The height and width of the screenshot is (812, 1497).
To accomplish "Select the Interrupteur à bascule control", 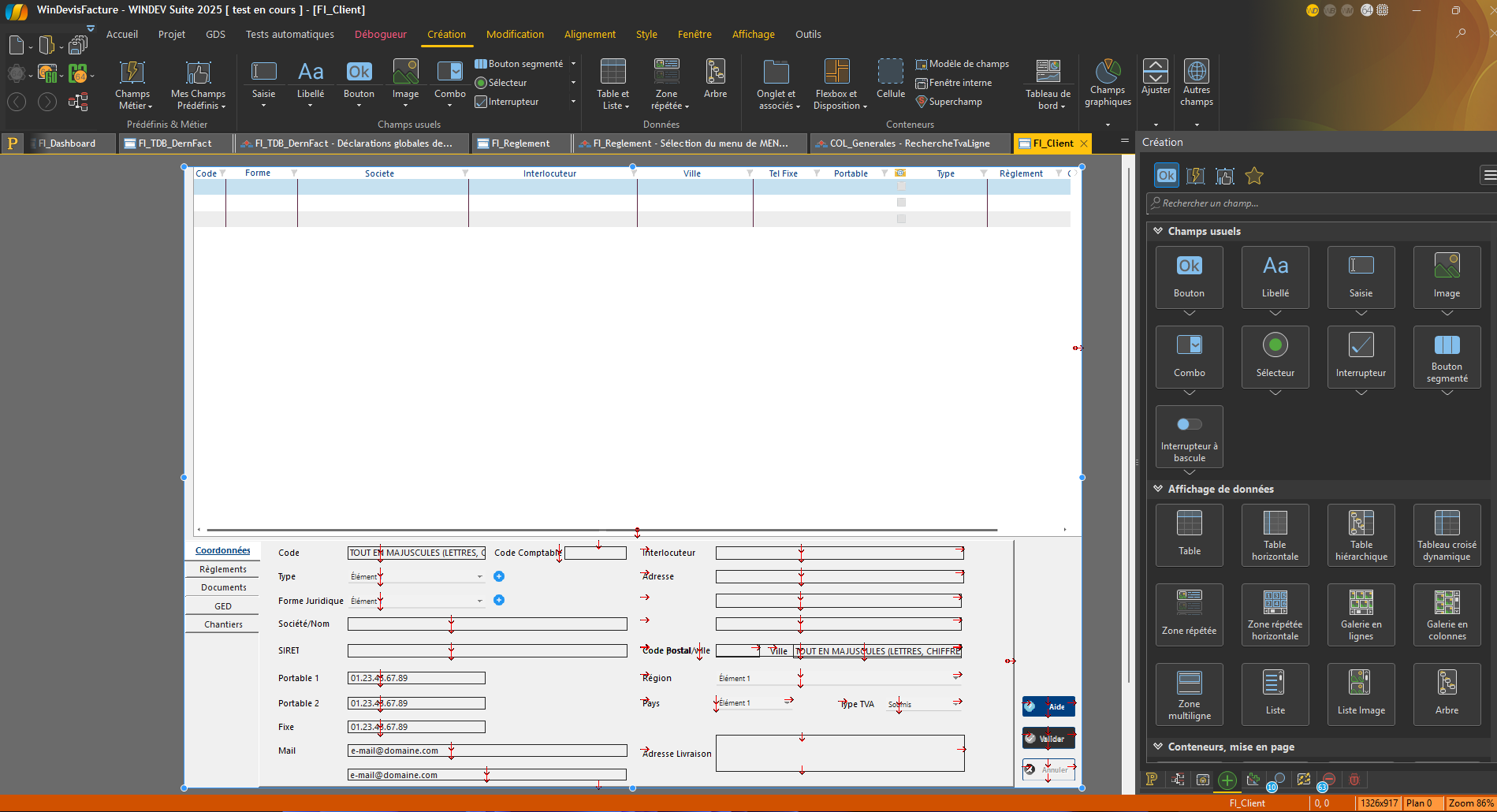I will [x=1189, y=437].
